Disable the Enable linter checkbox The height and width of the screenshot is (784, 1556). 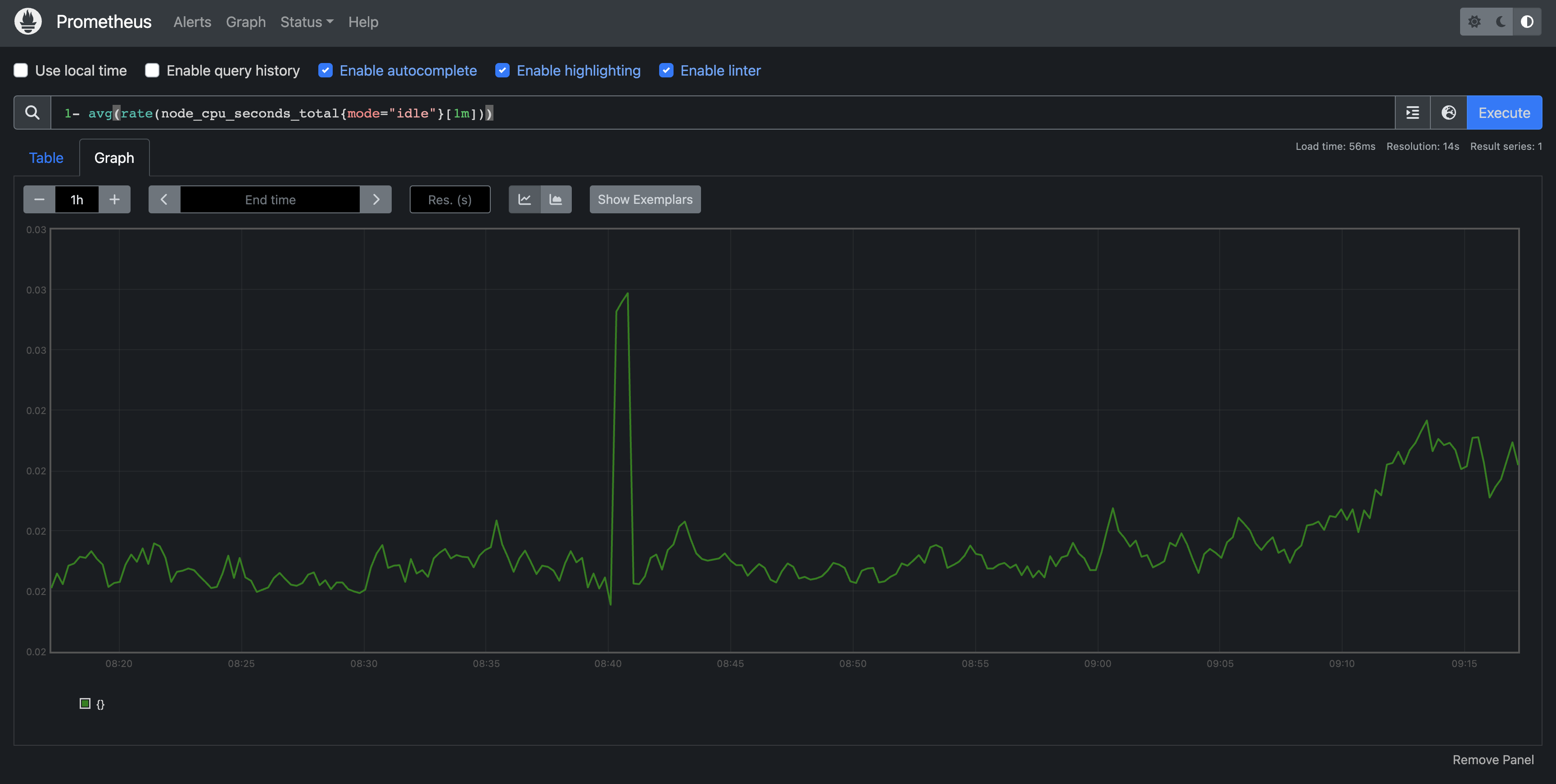tap(666, 71)
